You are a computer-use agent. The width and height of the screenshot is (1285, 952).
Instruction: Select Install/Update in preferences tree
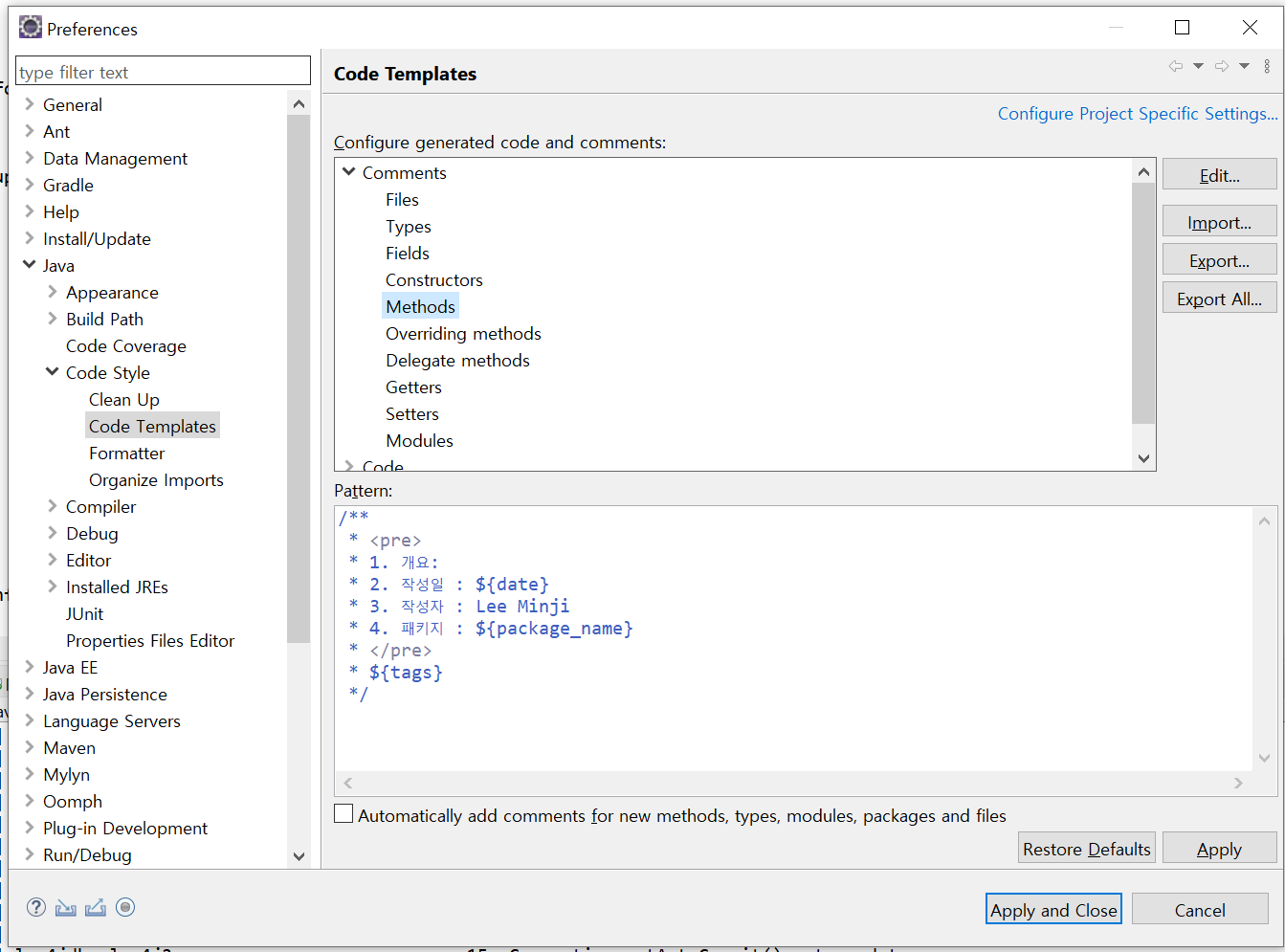pos(97,238)
